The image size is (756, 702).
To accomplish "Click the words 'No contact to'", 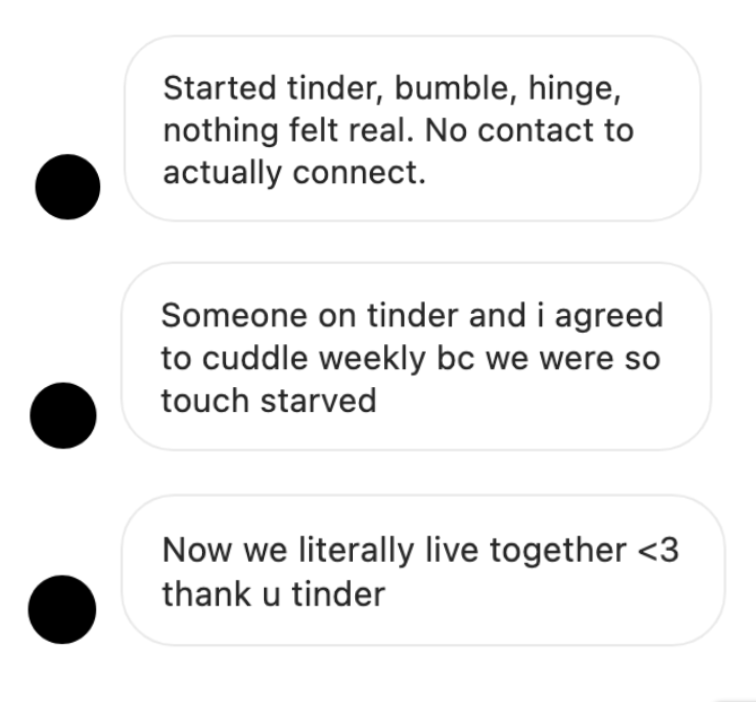I will (x=529, y=130).
